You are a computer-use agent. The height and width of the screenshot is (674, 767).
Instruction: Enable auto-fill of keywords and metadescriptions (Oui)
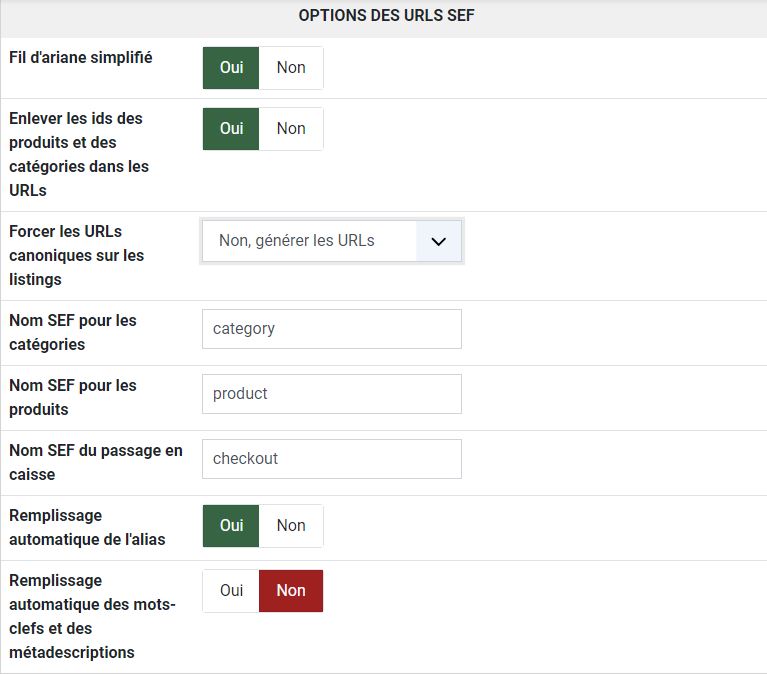coord(231,591)
